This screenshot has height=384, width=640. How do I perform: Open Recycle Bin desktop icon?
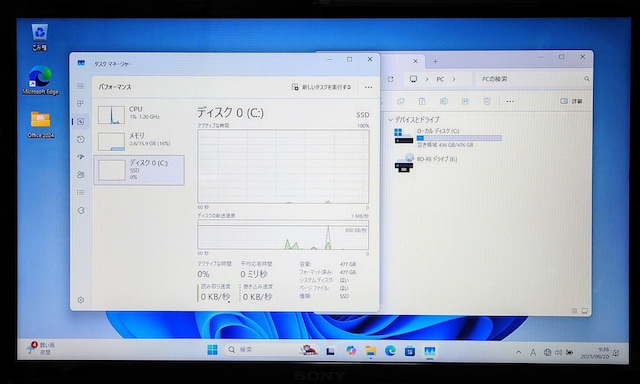(x=40, y=38)
